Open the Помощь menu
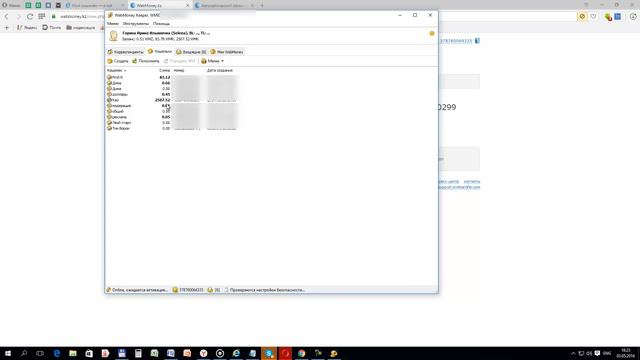This screenshot has height=360, width=640. point(161,24)
